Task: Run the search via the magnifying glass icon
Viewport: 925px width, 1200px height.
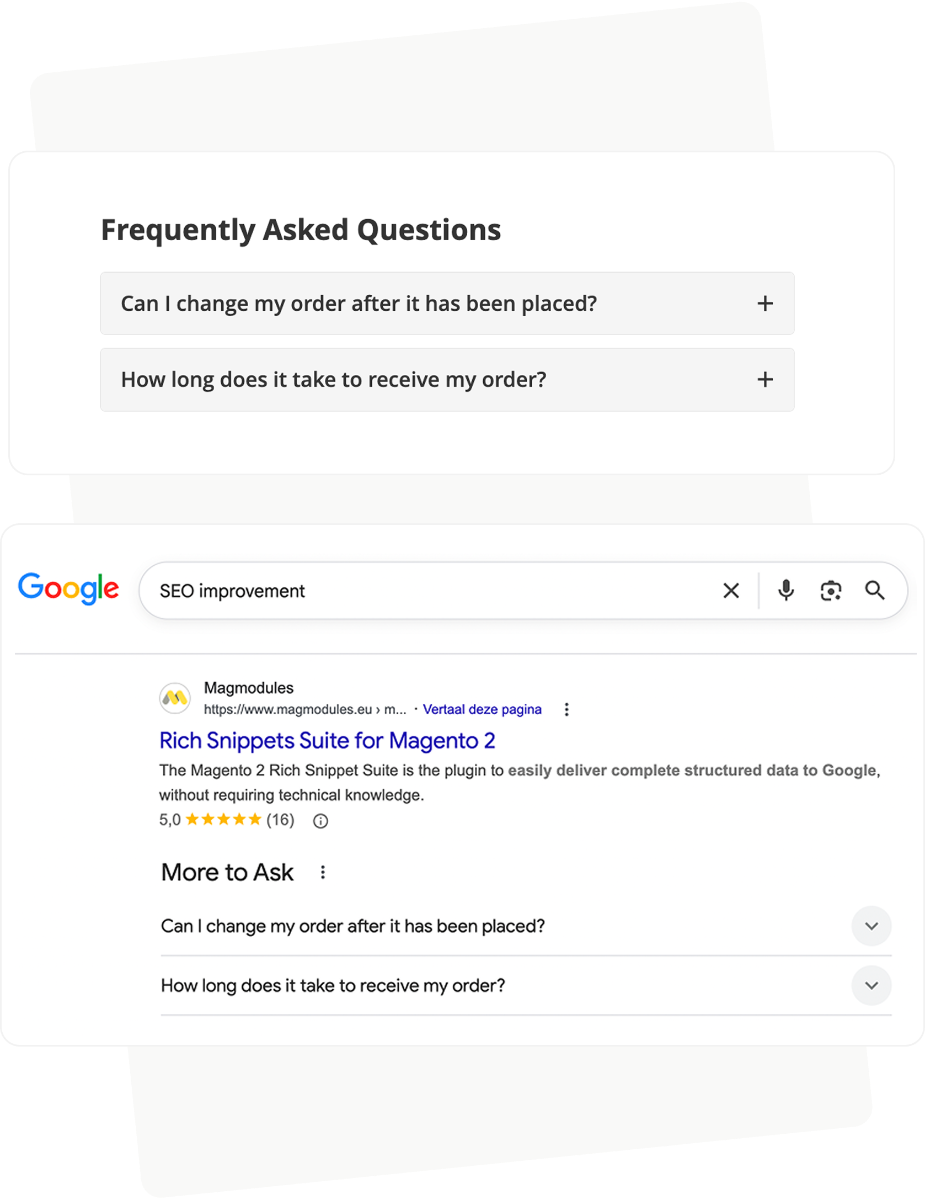Action: (875, 590)
